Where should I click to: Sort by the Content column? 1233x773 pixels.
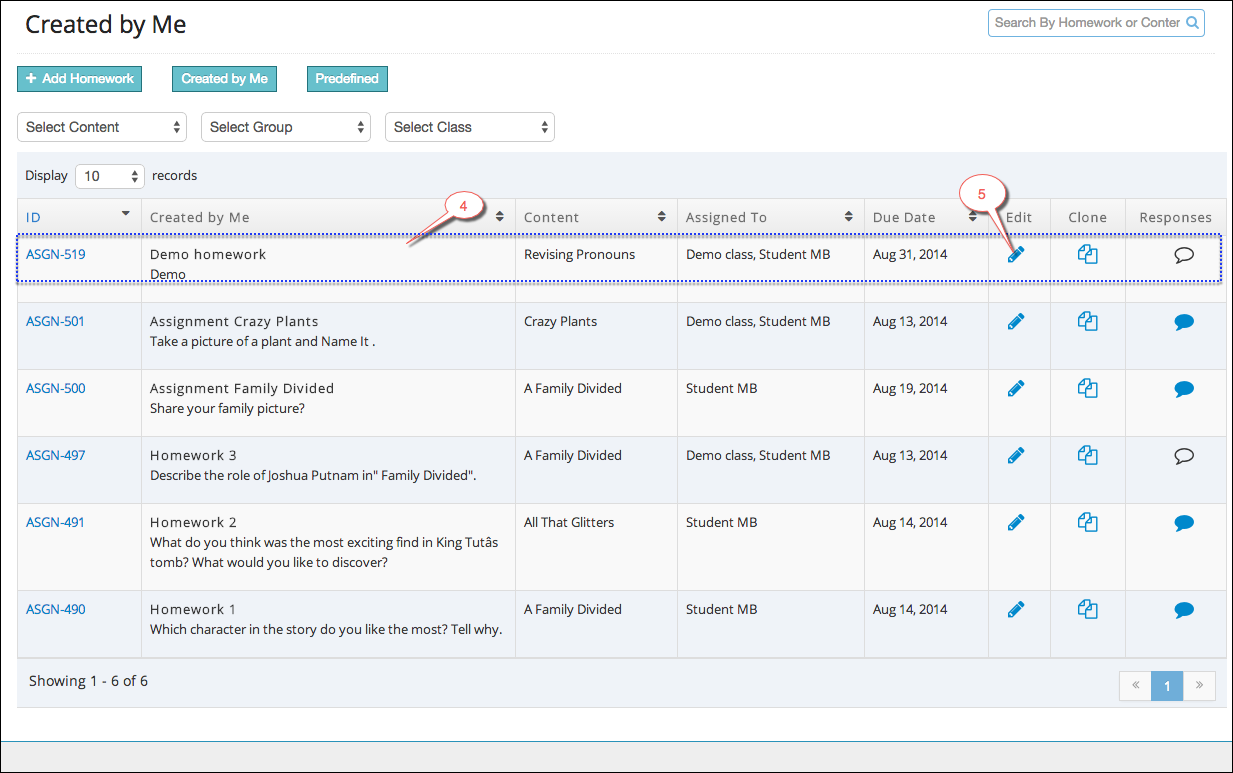click(596, 217)
